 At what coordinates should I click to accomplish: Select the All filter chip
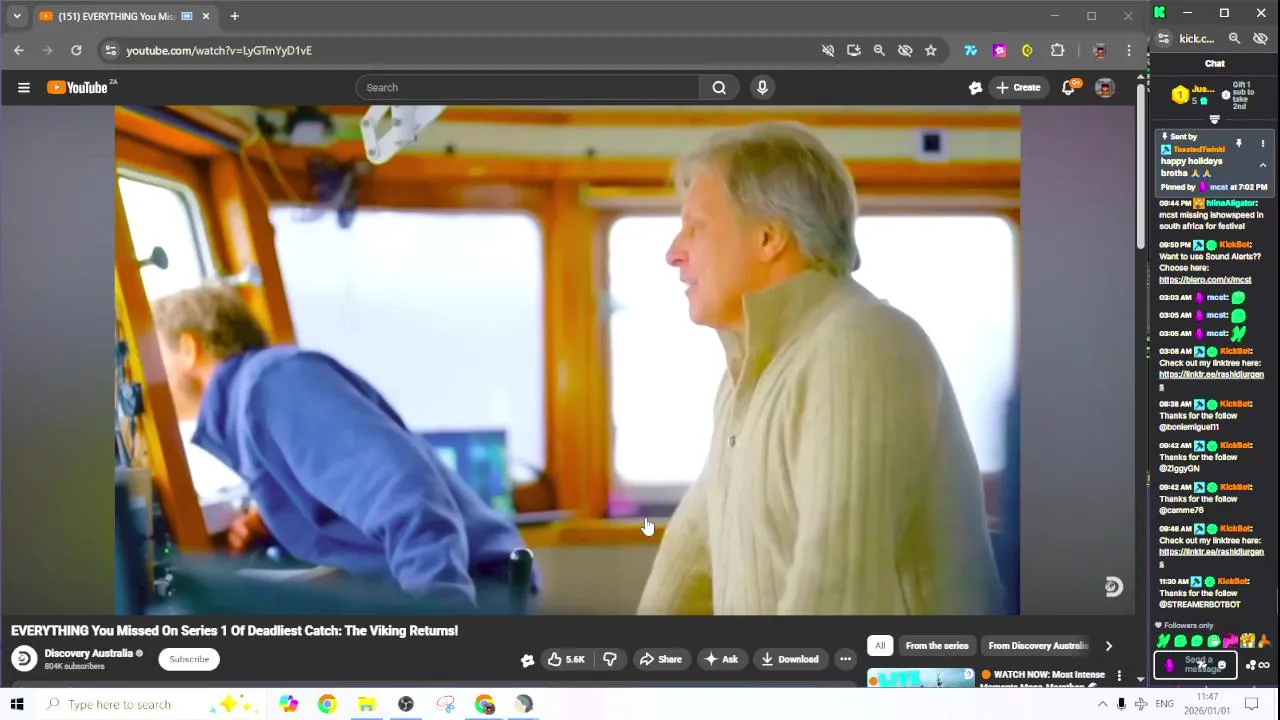coord(880,646)
